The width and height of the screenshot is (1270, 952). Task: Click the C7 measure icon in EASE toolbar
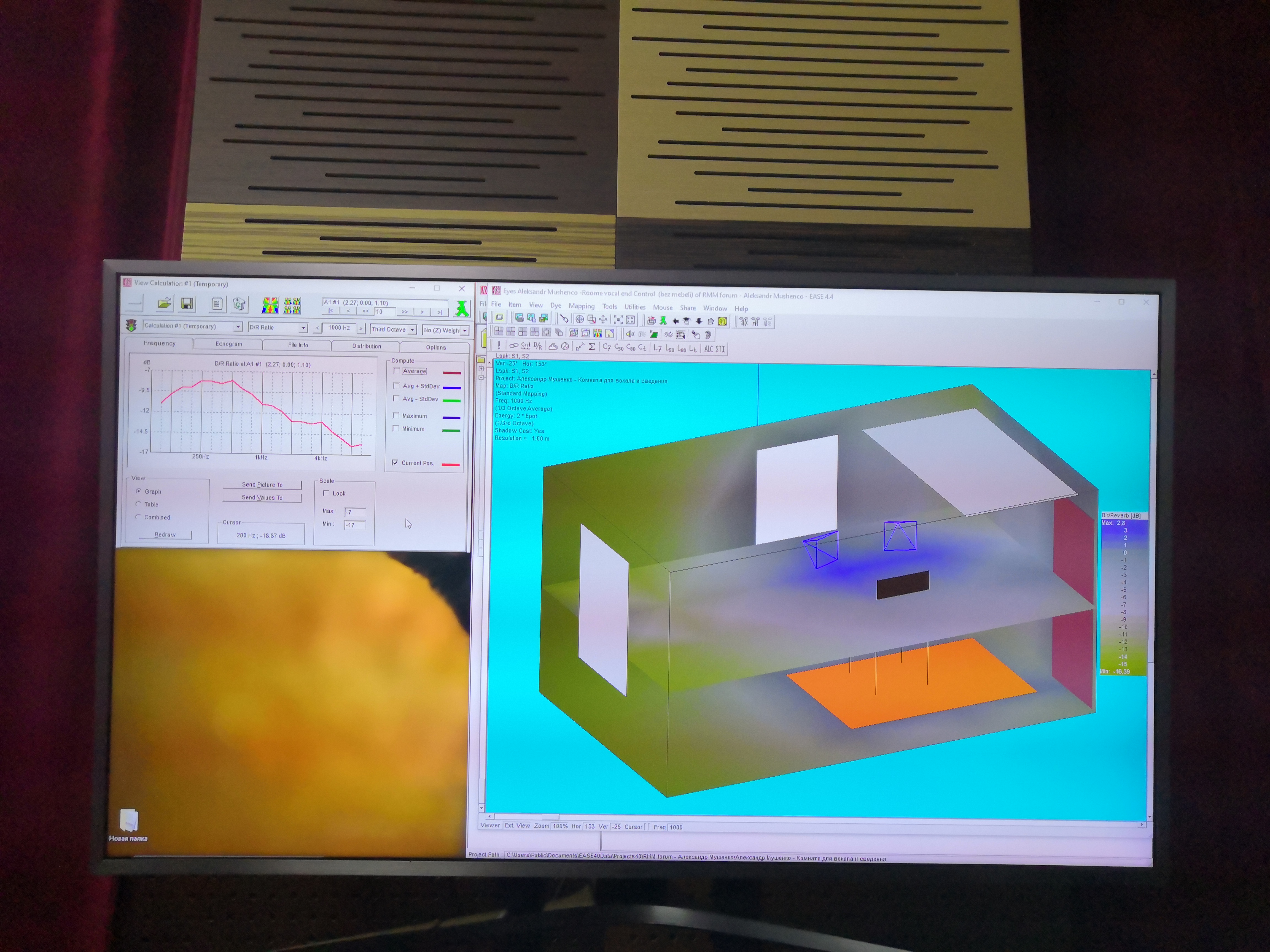[607, 347]
